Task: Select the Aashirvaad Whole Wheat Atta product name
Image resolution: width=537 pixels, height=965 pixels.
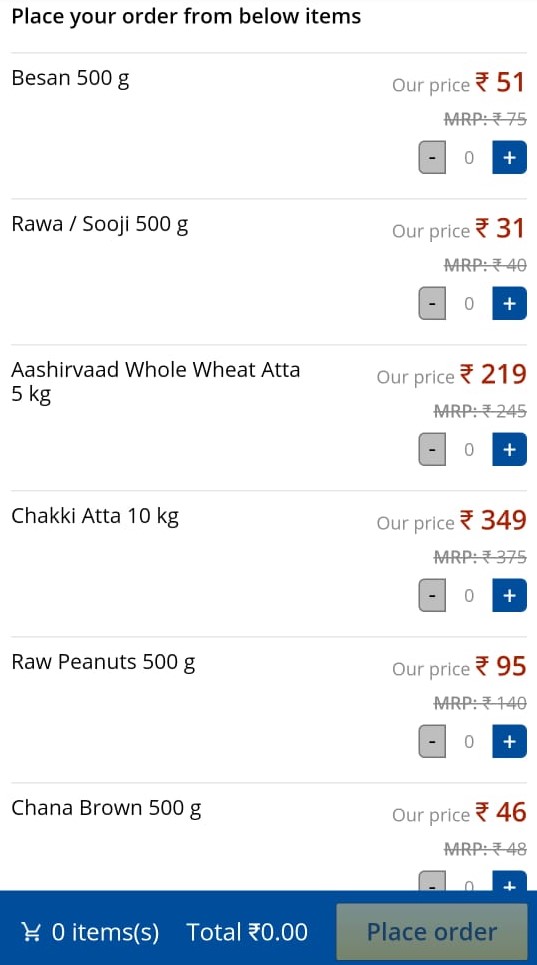Action: point(156,382)
